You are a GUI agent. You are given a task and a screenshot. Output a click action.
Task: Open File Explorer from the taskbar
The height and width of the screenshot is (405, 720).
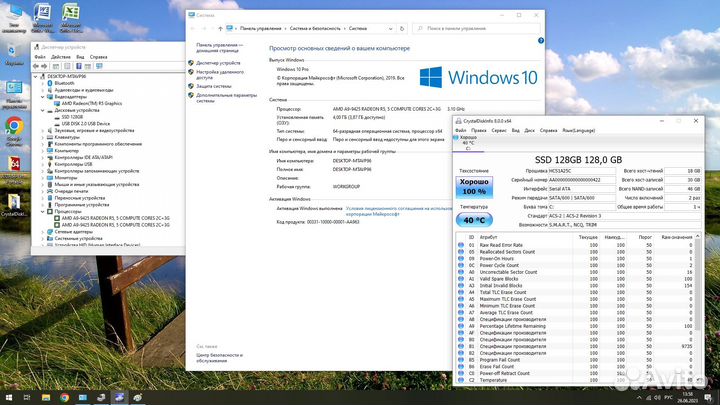[x=46, y=397]
